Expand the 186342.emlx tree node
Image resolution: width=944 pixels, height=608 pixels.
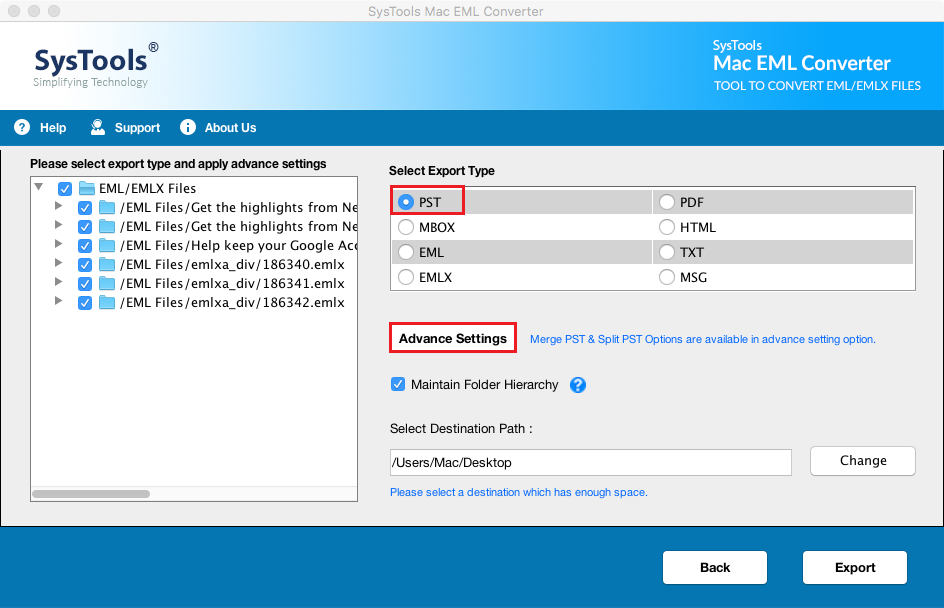58,300
